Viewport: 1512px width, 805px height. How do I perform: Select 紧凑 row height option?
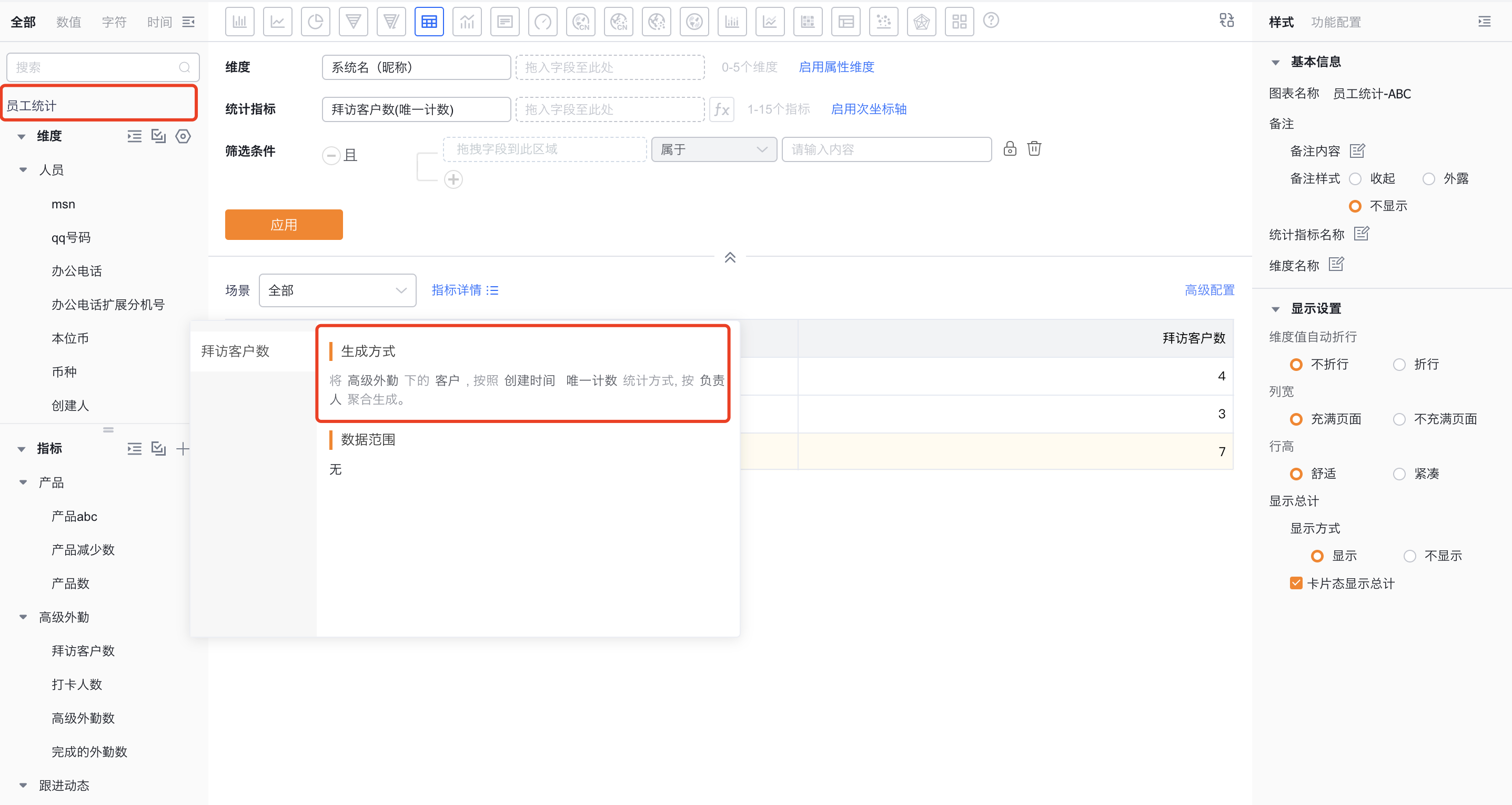pyautogui.click(x=1400, y=473)
